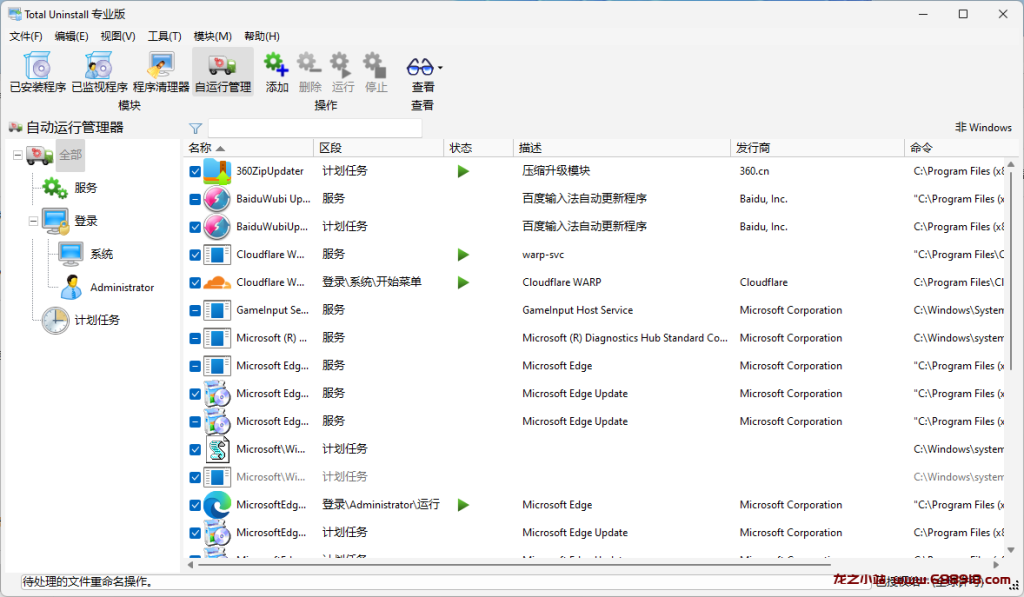Click the 360ZipUpdater folder icon
1024x597 pixels.
[x=217, y=171]
